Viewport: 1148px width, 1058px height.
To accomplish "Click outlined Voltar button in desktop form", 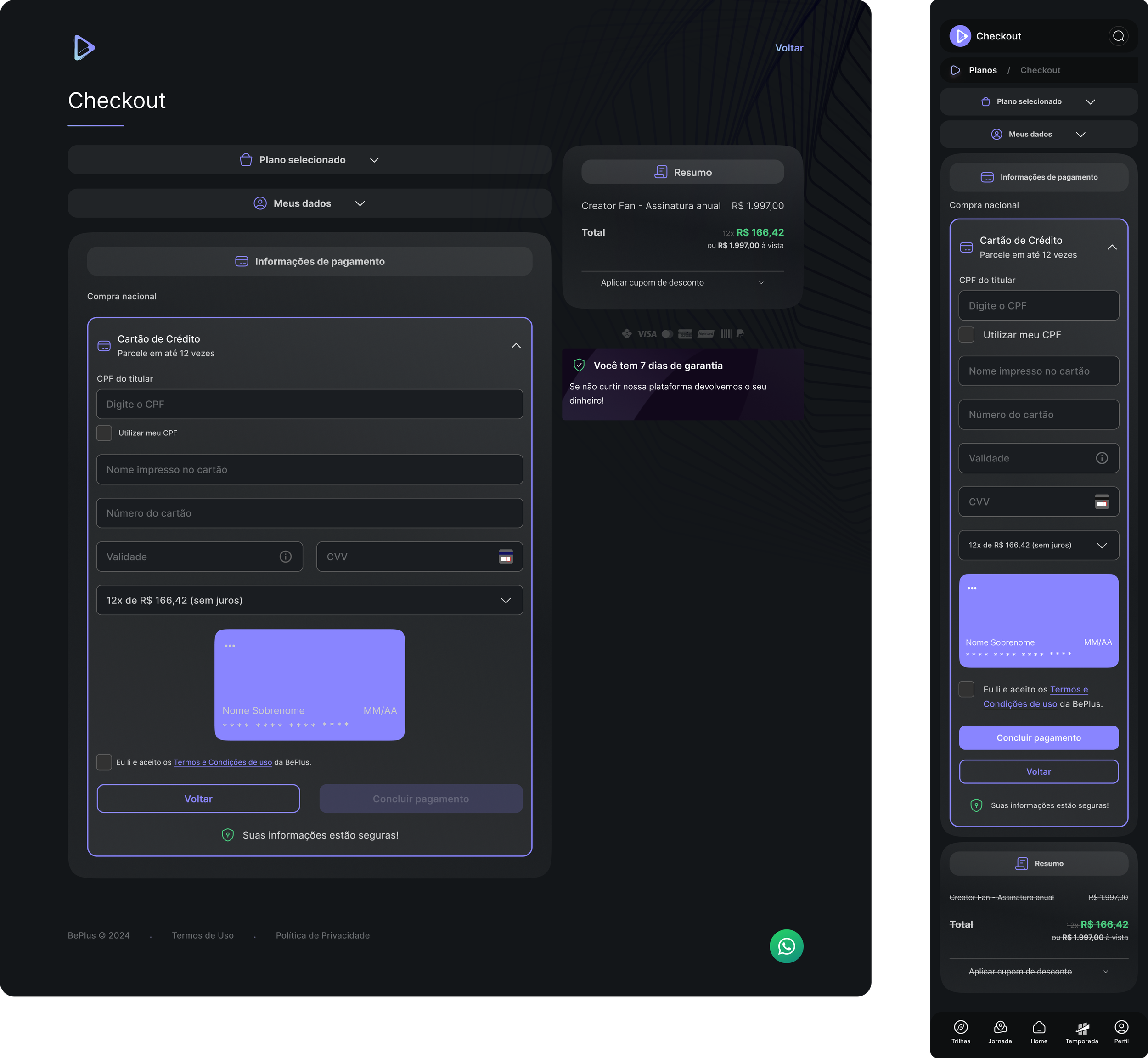I will 198,798.
